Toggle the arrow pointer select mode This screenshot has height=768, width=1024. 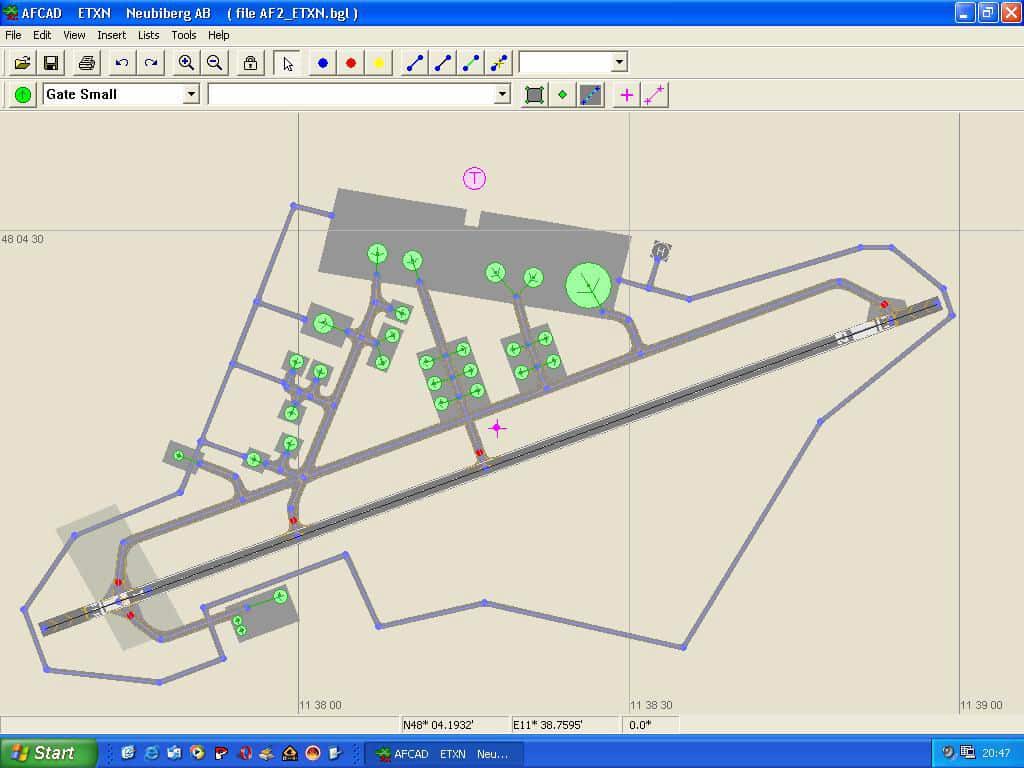288,63
